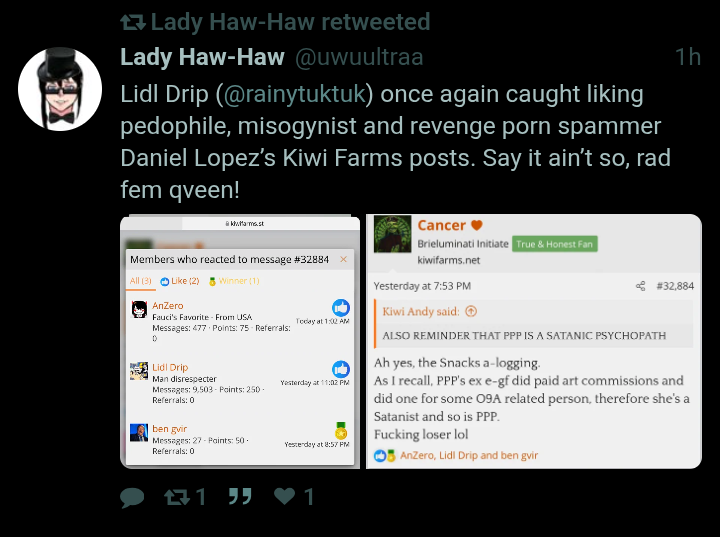Click the 1h timestamp
The height and width of the screenshot is (537, 720).
point(688,57)
